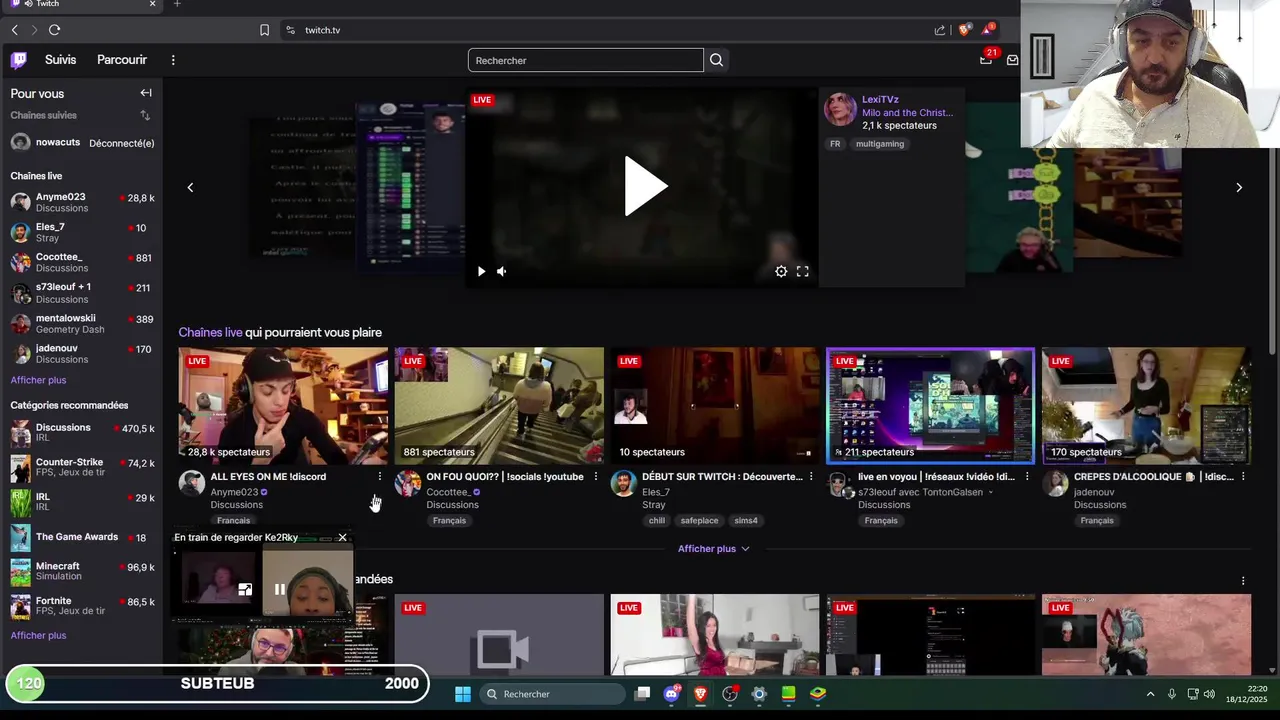Click Anyme023 channel avatar under stream
This screenshot has height=720, width=1280.
191,484
